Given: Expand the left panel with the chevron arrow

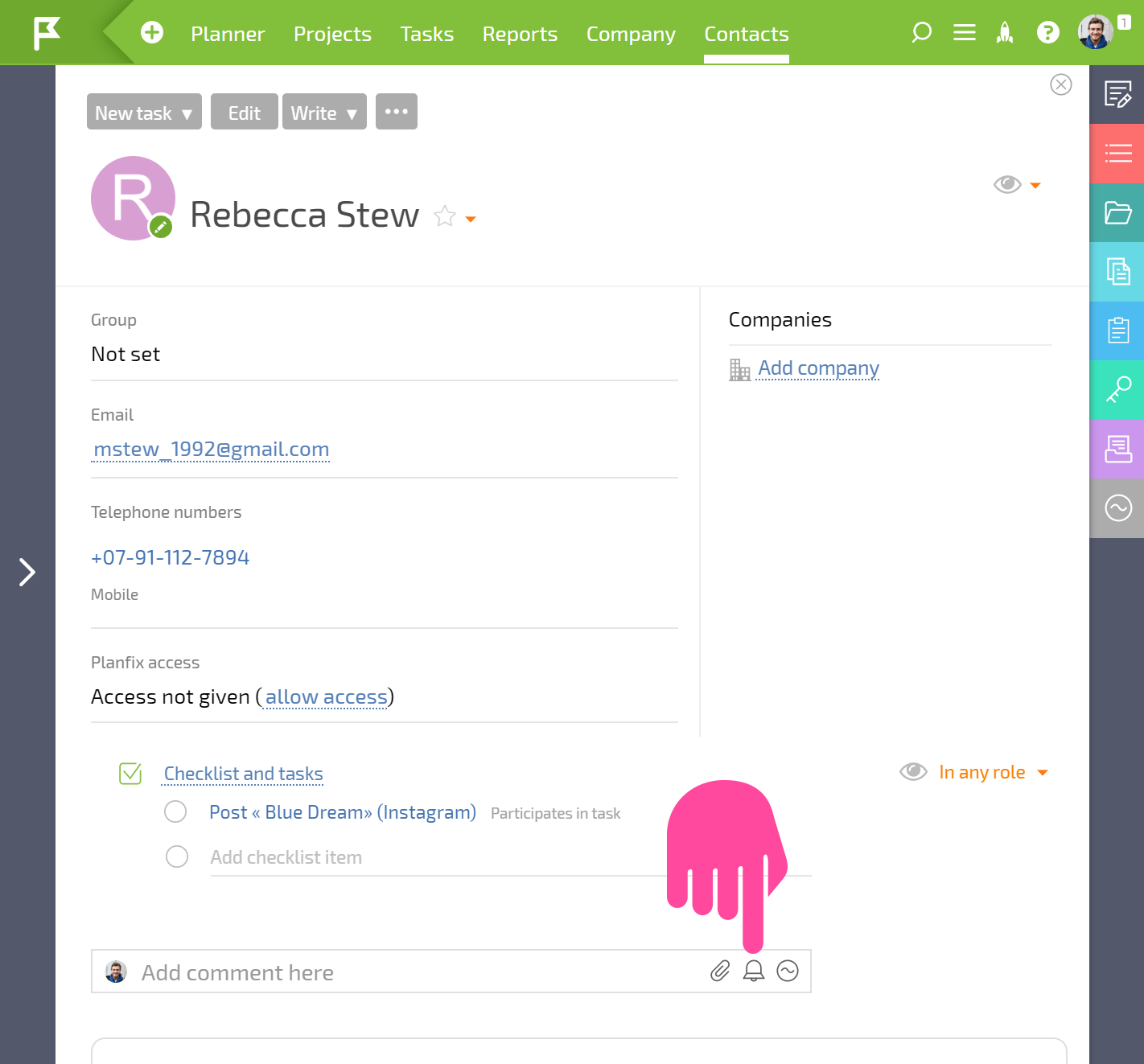Looking at the screenshot, I should tap(27, 572).
